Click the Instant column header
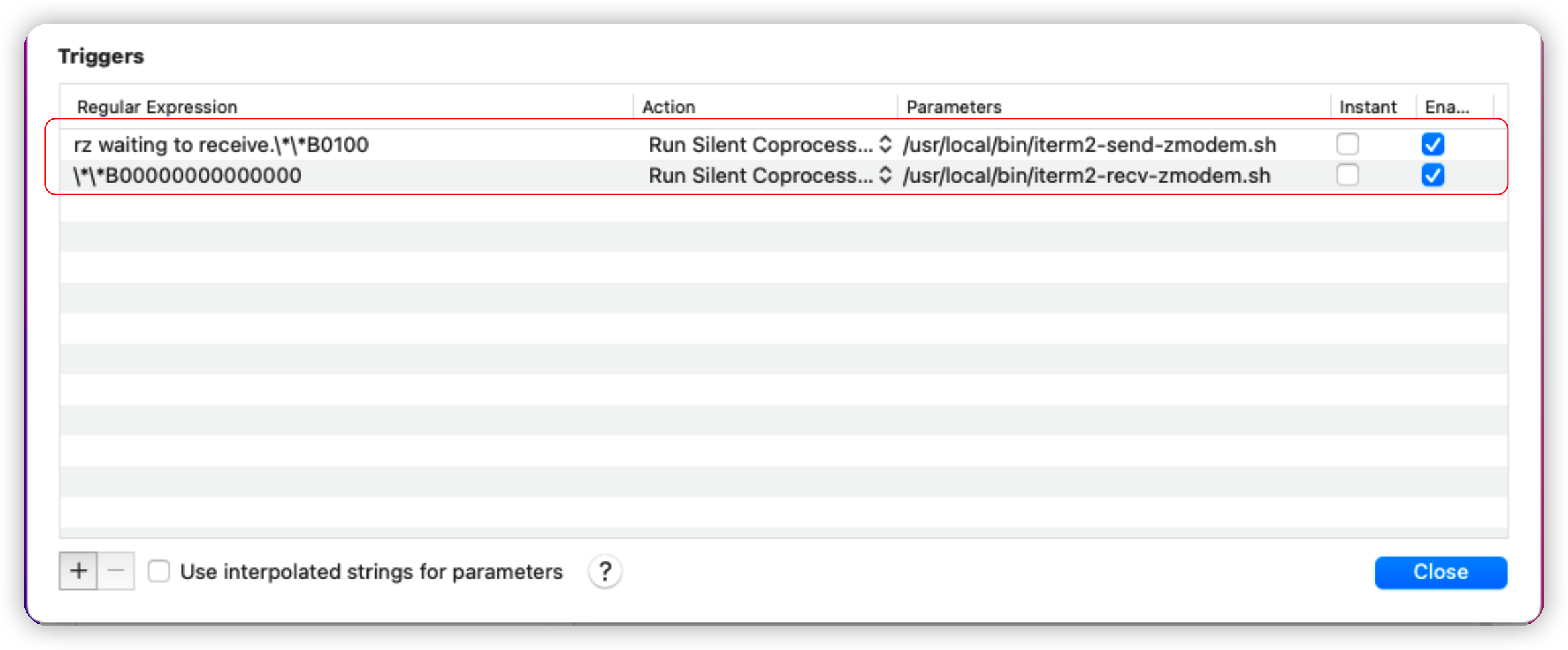 pyautogui.click(x=1367, y=107)
